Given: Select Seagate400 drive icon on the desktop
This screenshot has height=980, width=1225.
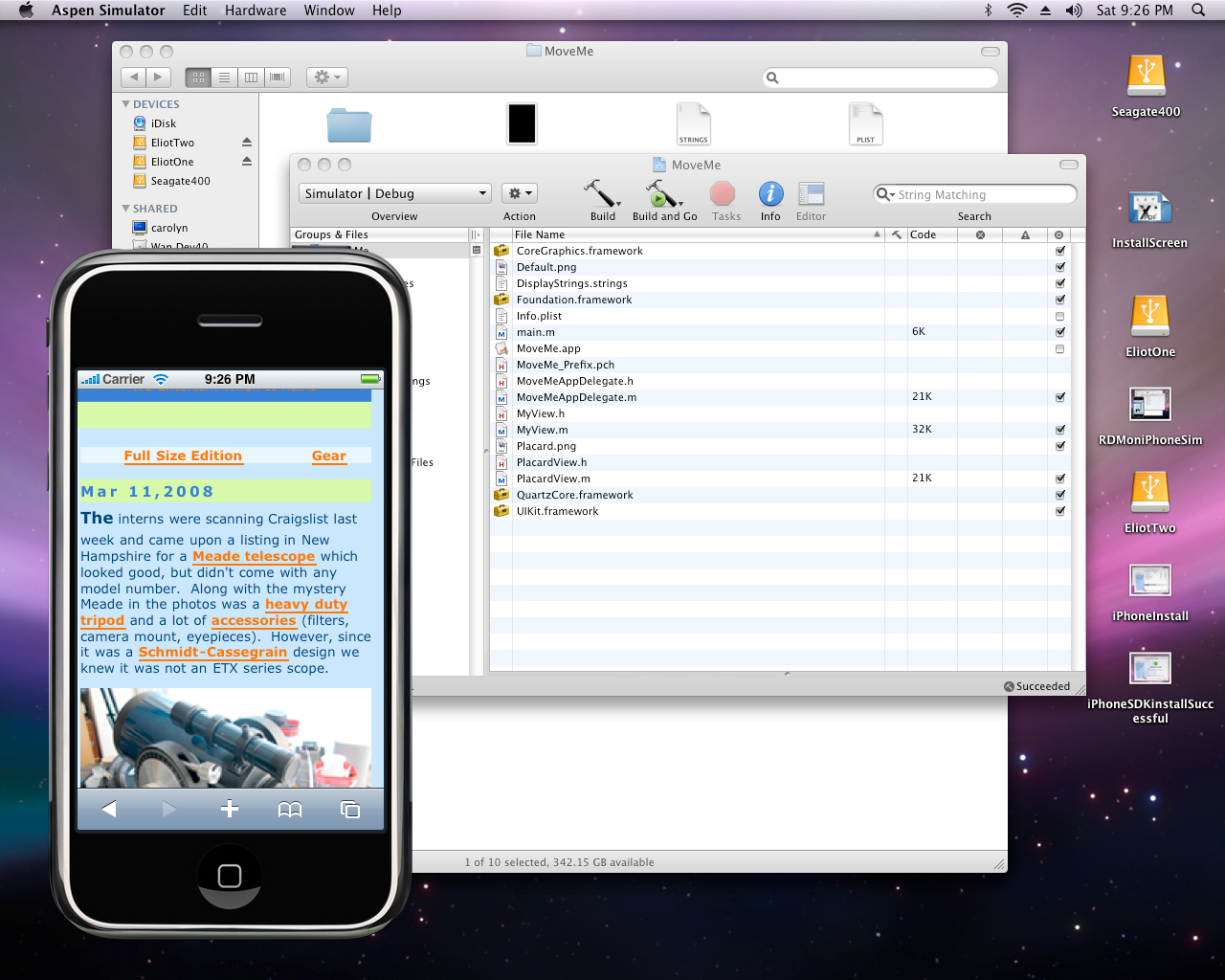Looking at the screenshot, I should tap(1146, 76).
